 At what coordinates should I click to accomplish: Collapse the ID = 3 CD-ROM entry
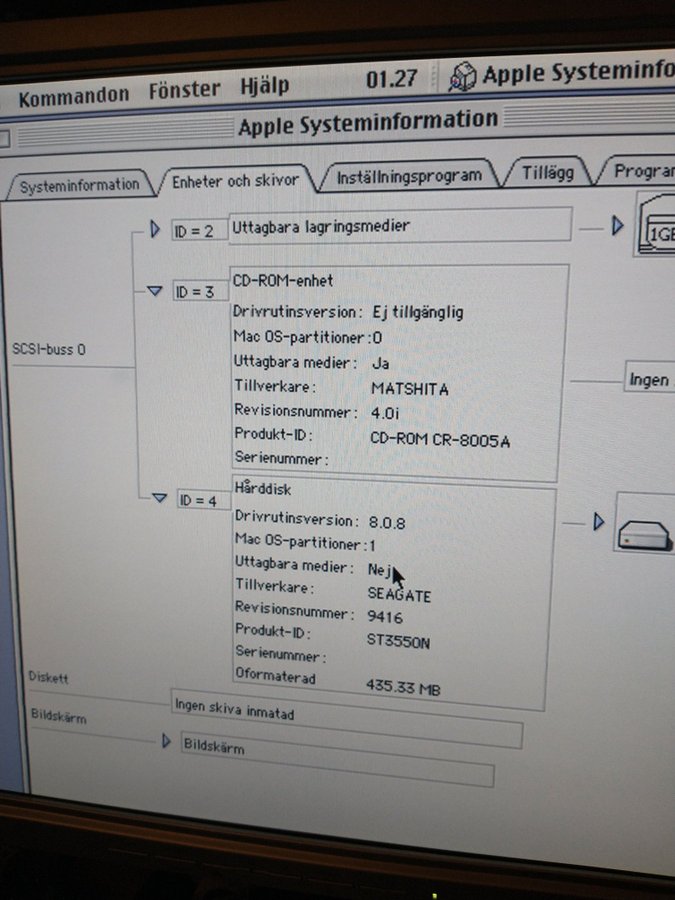pyautogui.click(x=154, y=291)
